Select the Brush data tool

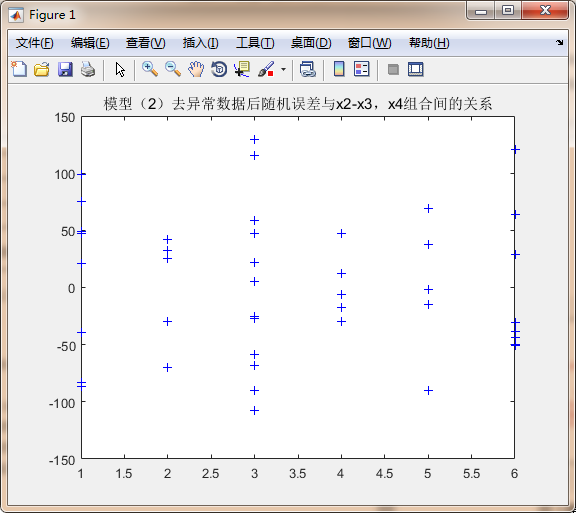click(x=266, y=69)
